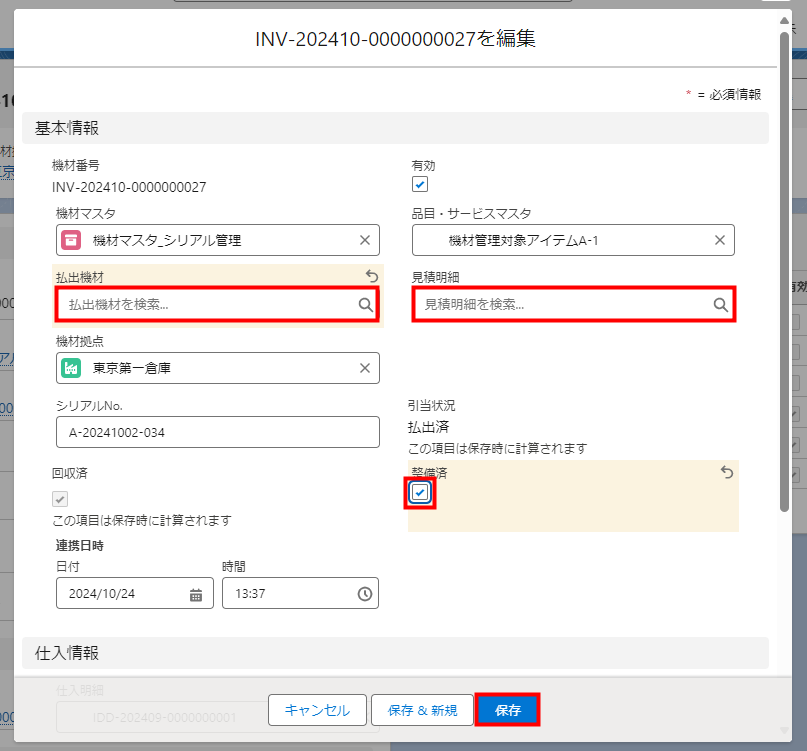Image resolution: width=807 pixels, height=751 pixels.
Task: Undo the 払出機材 field change
Action: [372, 276]
